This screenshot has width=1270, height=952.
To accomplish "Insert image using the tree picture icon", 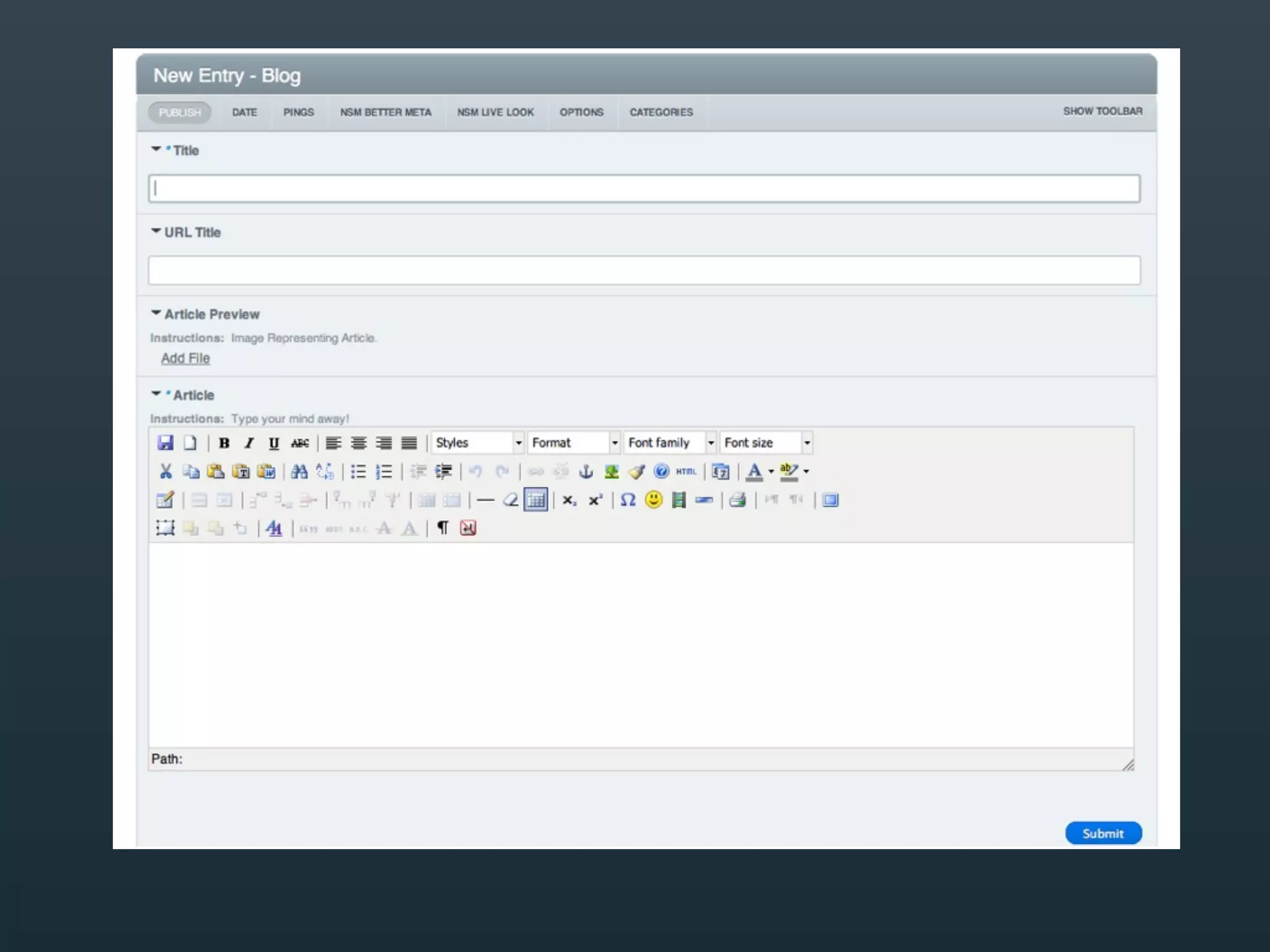I will coord(611,472).
